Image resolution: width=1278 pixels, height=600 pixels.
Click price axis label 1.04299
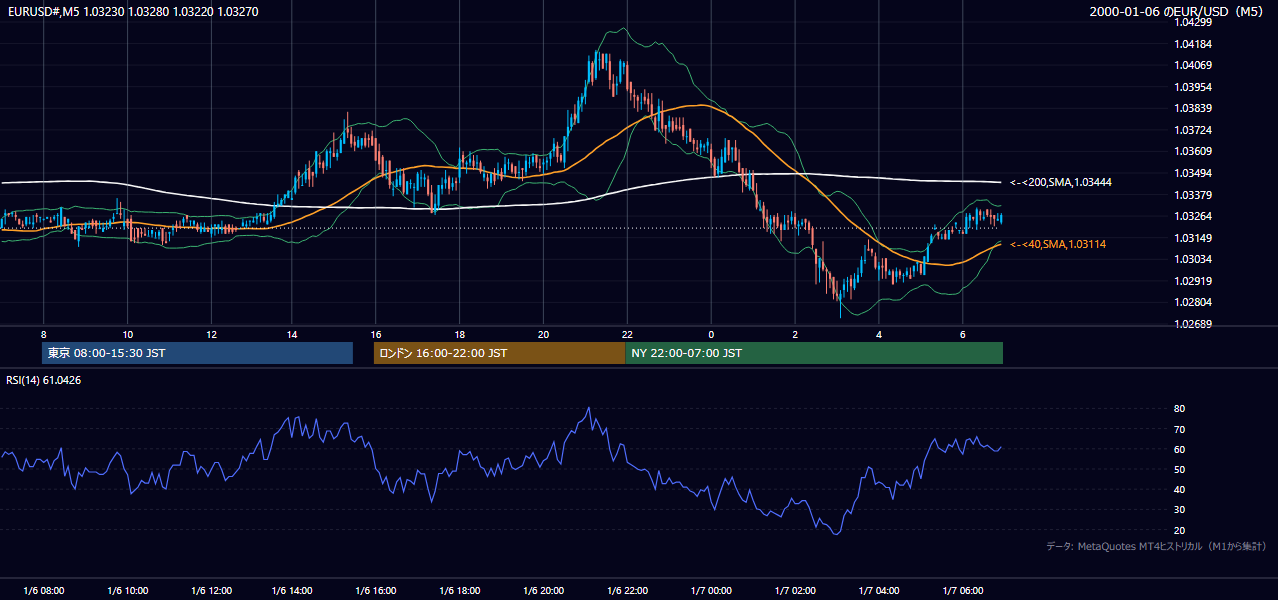coord(1194,22)
